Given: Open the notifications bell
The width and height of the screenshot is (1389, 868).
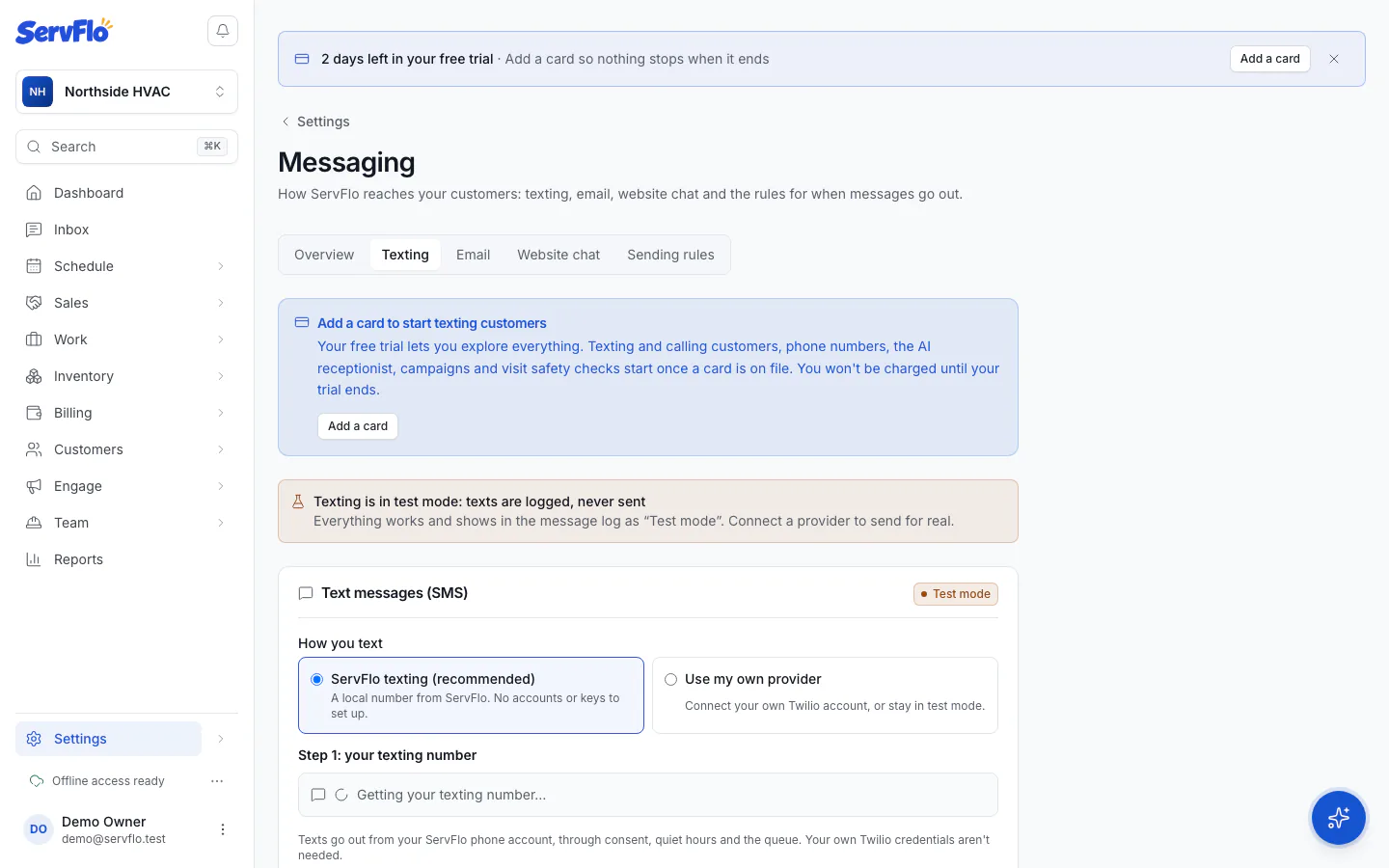Looking at the screenshot, I should point(223,31).
